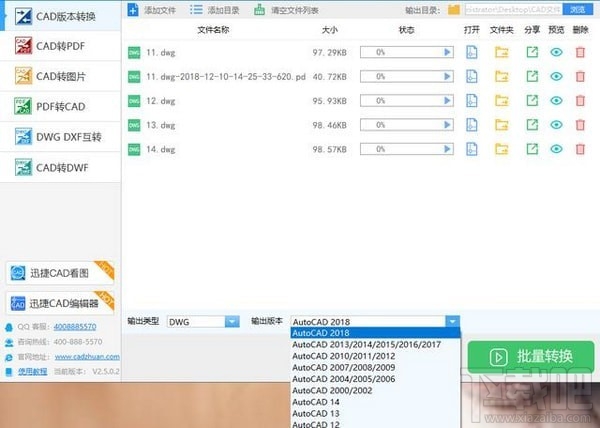Choose AutoCAD 2007/2008/2009 option
Viewport: 600px width, 428px height.
tap(375, 367)
